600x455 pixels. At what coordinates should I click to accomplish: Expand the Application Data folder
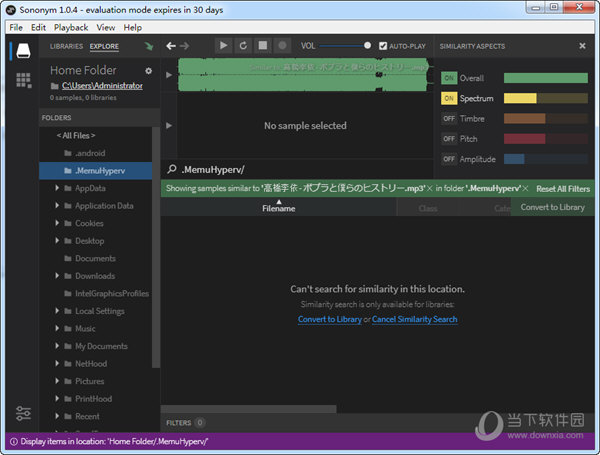coord(57,205)
